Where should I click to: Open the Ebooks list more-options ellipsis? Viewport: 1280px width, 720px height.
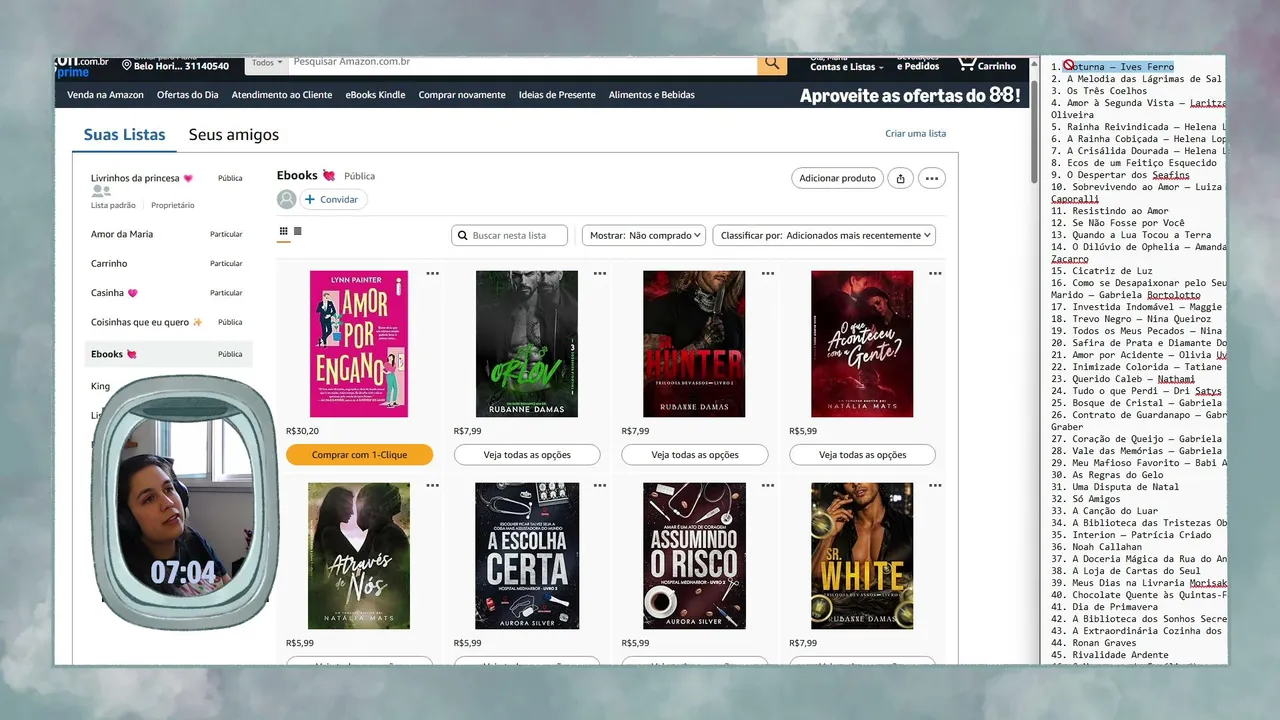pyautogui.click(x=932, y=178)
